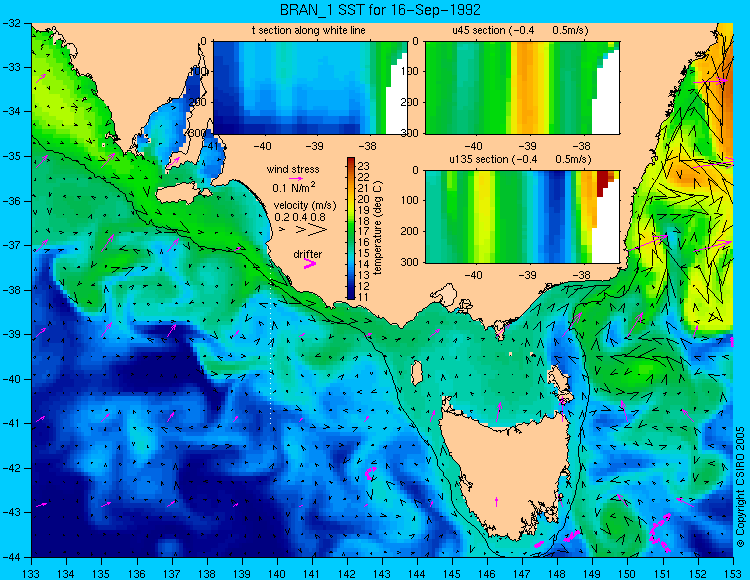The image size is (750, 580).
Task: Click the "133" longitude axis label
Action: coord(32,574)
